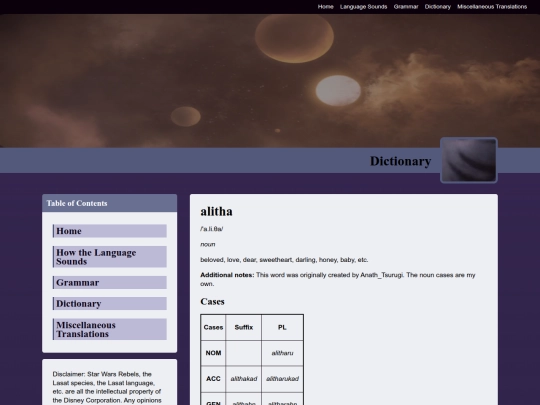Click the Cases section heading
The height and width of the screenshot is (405, 540).
(212, 302)
